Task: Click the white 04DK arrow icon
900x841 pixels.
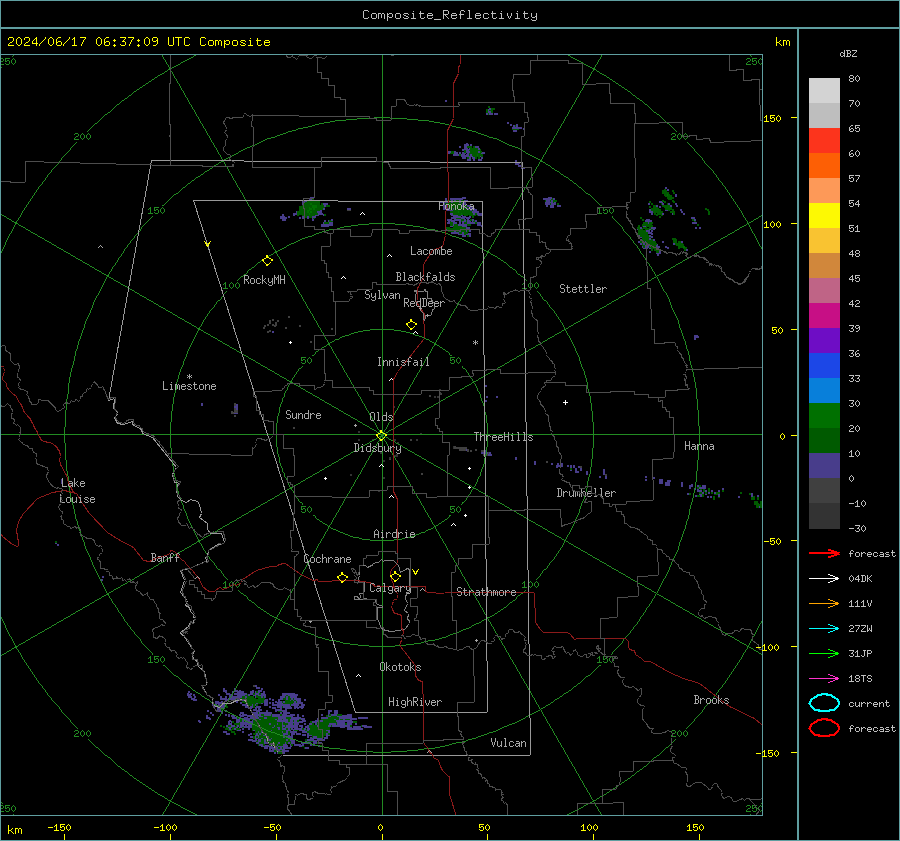Action: coord(824,578)
